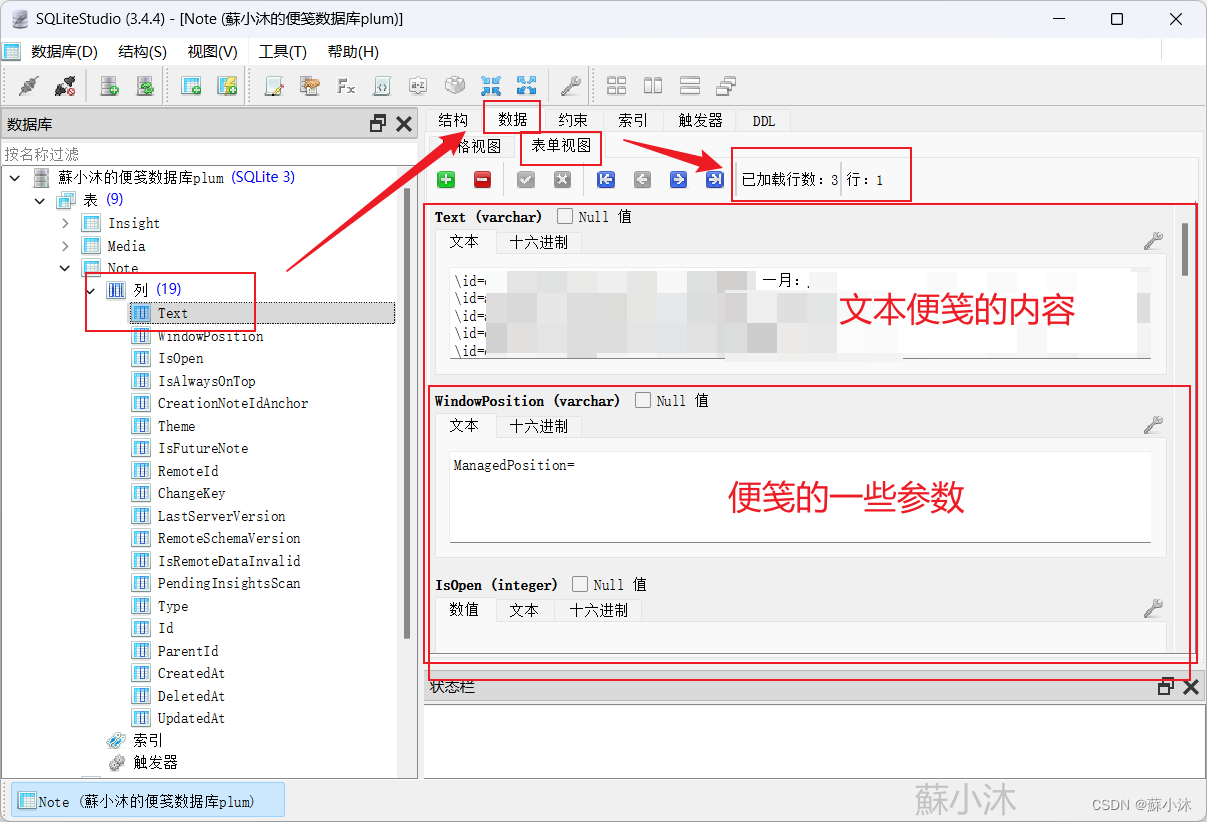This screenshot has width=1207, height=822.
Task: Click the add database icon
Action: pos(109,86)
